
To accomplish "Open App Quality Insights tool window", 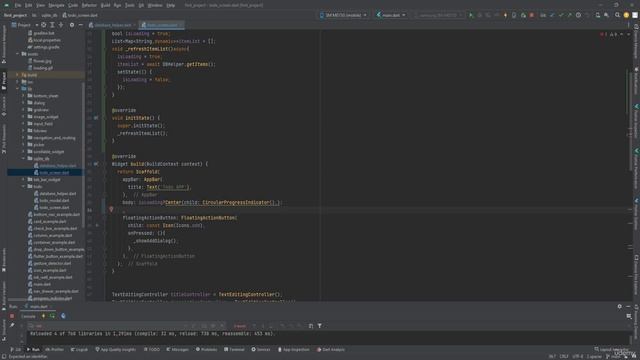I will coord(116,349).
